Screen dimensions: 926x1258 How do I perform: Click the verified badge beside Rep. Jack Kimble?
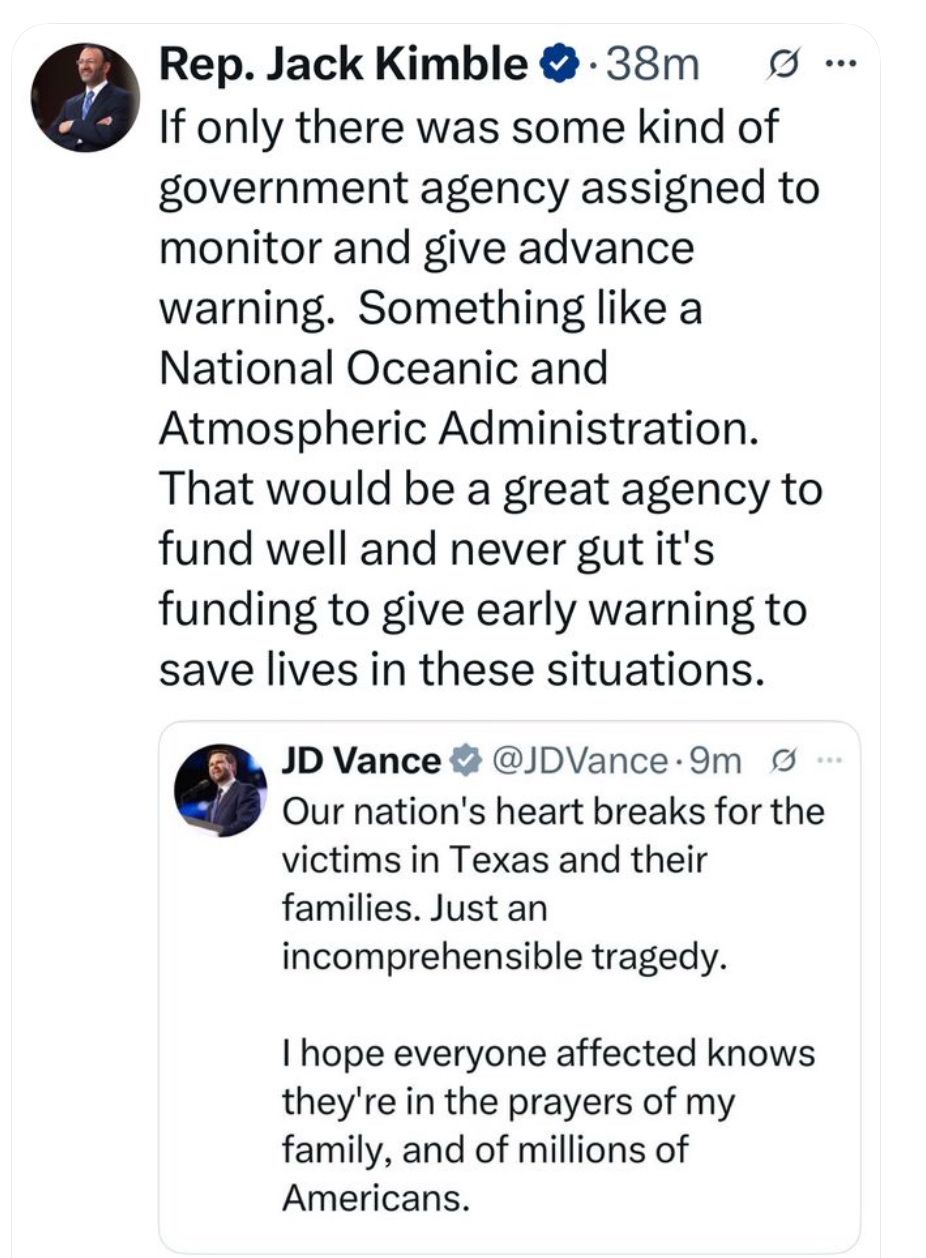click(x=559, y=67)
